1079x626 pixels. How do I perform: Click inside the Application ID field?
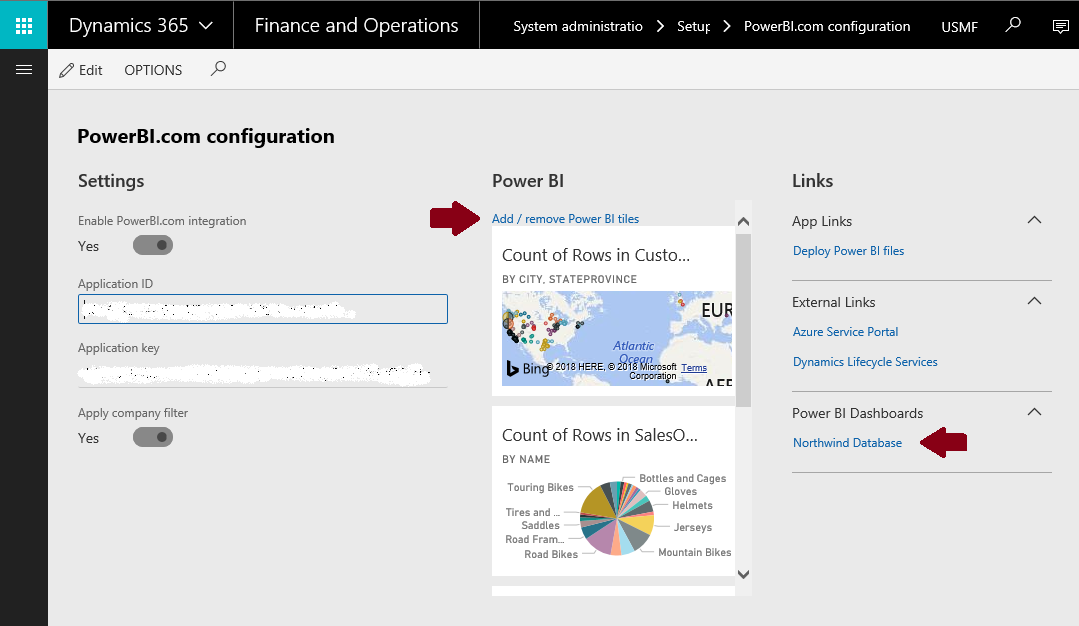[262, 308]
